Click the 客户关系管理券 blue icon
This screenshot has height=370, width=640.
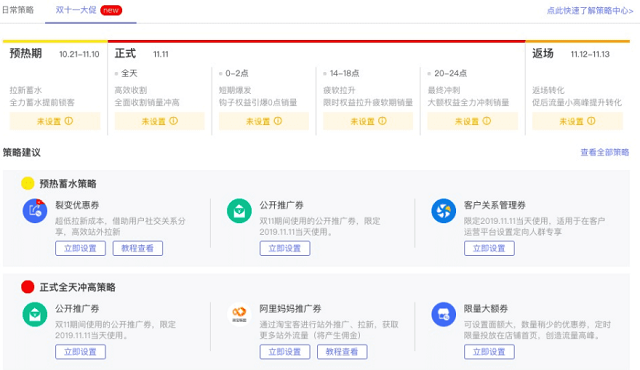(x=444, y=210)
